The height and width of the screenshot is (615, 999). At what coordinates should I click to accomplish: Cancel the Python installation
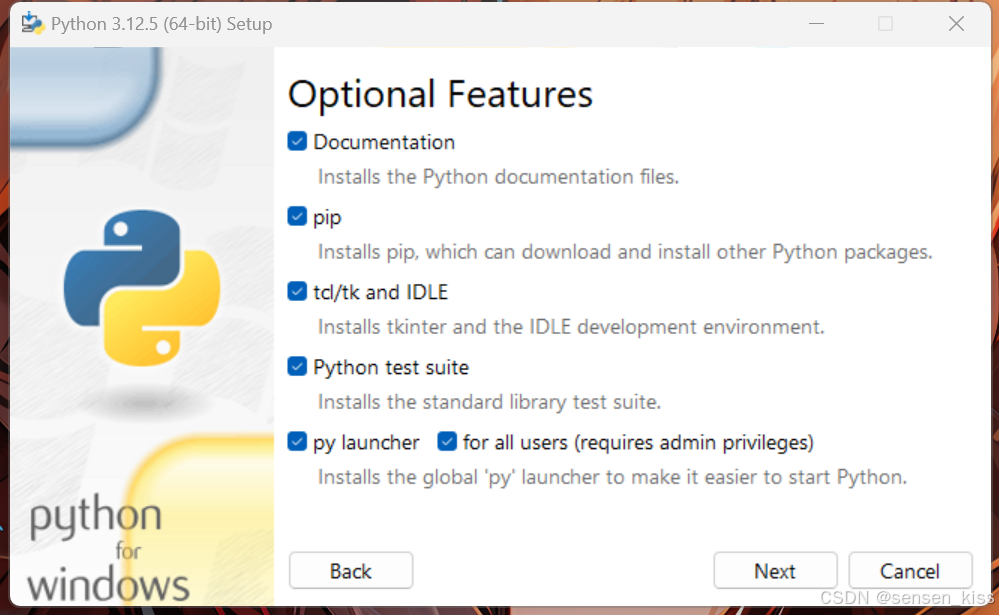pos(910,570)
